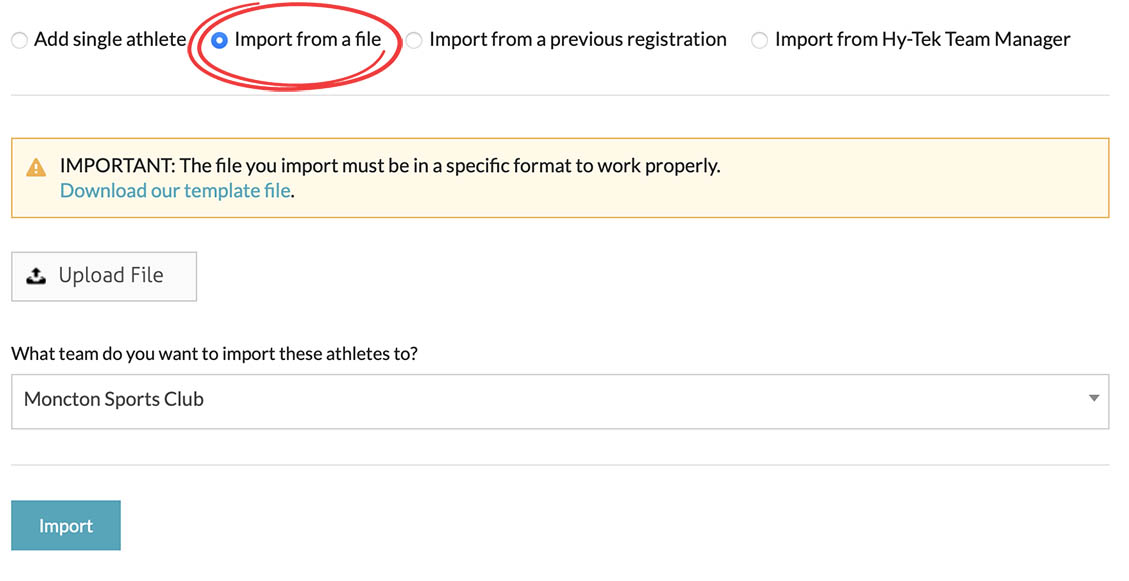Click "Import from a previous registration" label text

pos(578,40)
